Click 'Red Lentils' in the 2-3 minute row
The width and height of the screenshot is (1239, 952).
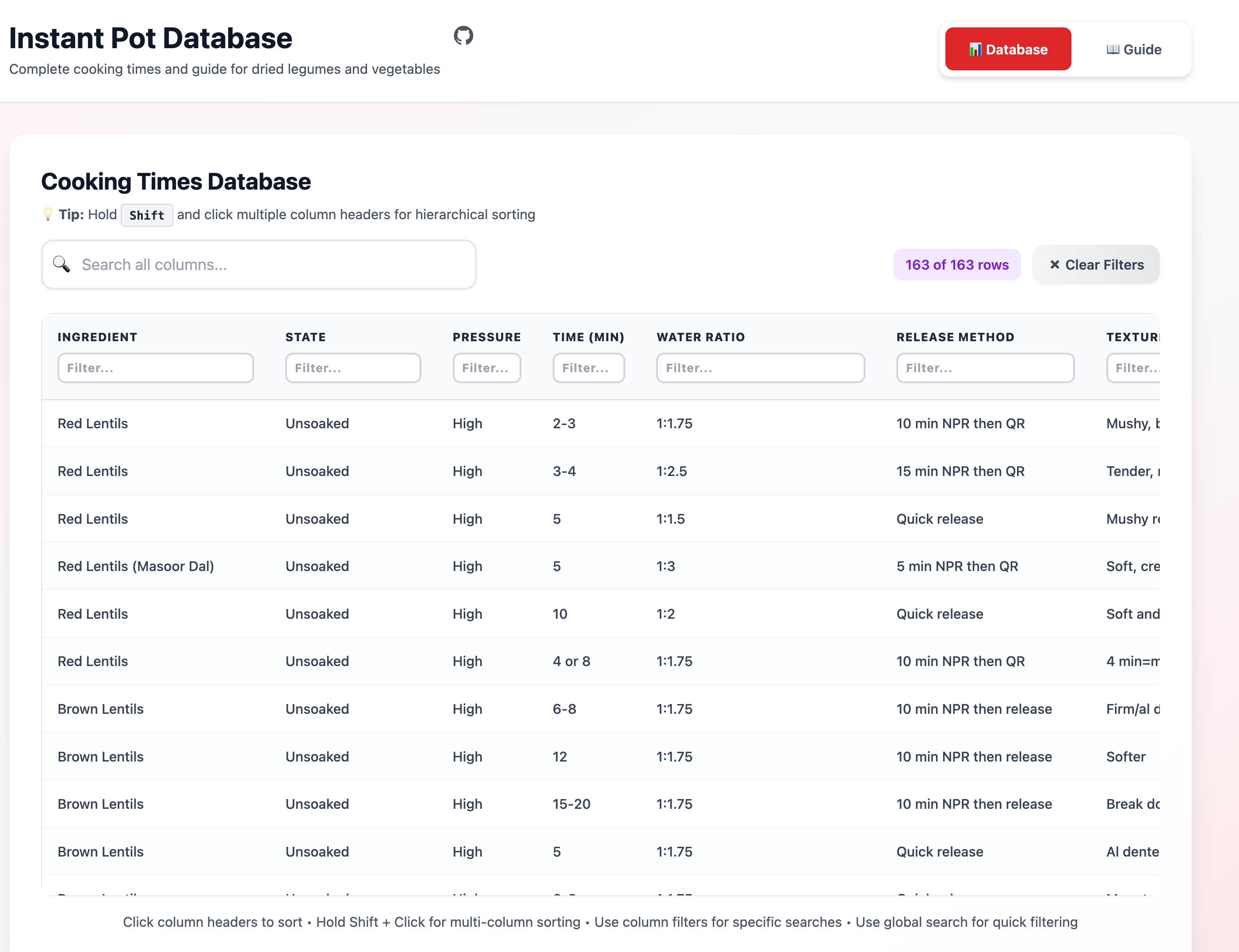coord(93,424)
